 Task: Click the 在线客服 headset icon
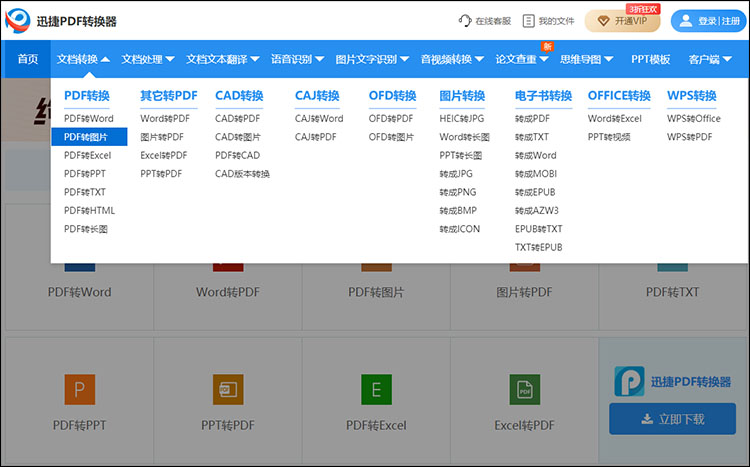pos(465,21)
